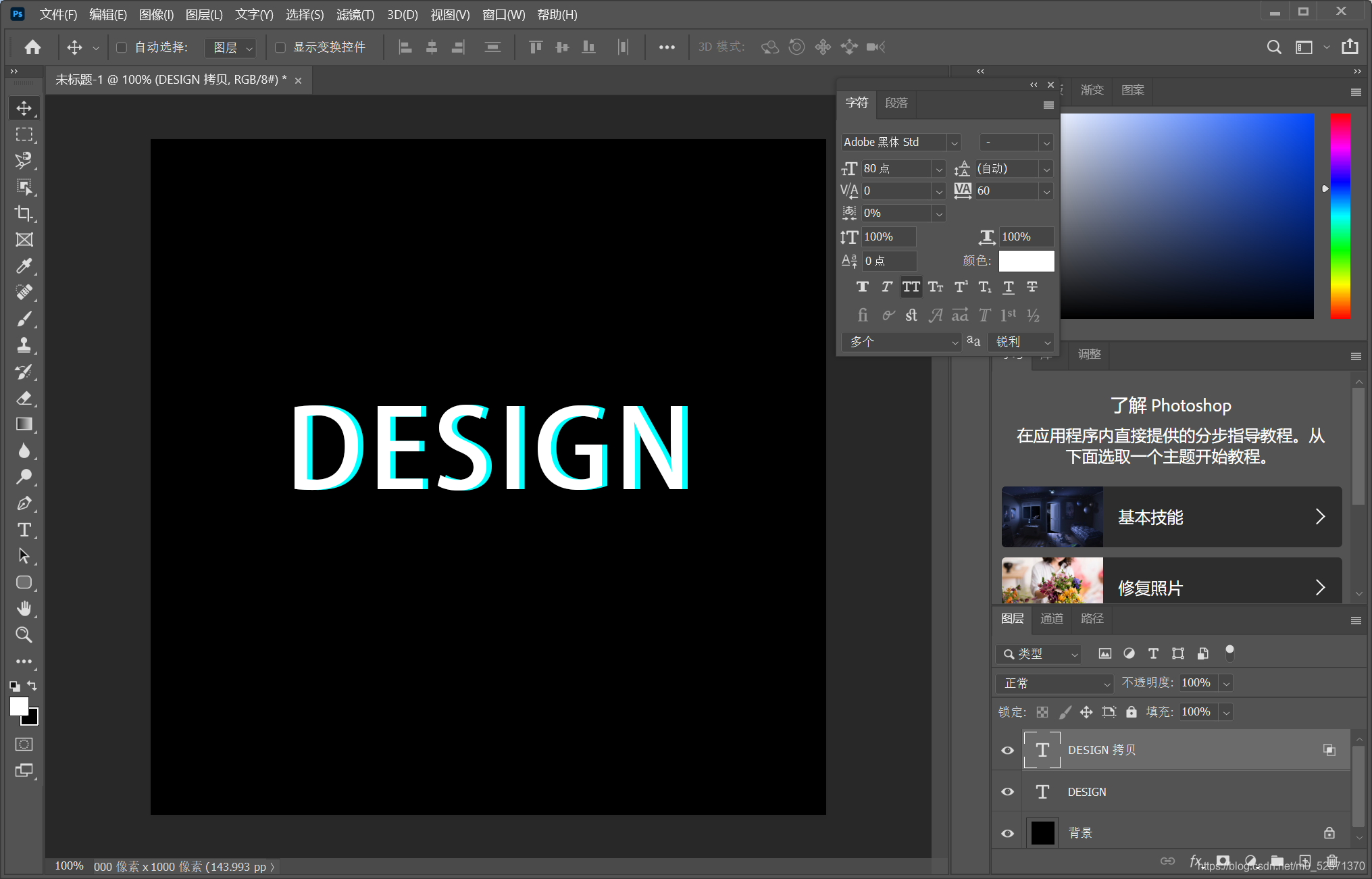Open the Layers panel flyout menu
This screenshot has width=1372, height=879.
point(1356,620)
